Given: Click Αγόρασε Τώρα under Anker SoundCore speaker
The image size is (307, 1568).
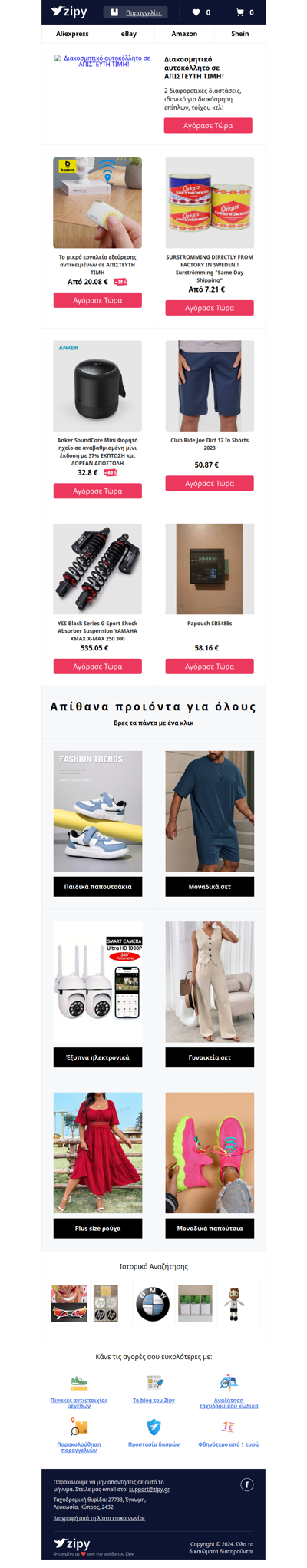Looking at the screenshot, I should pos(97,491).
